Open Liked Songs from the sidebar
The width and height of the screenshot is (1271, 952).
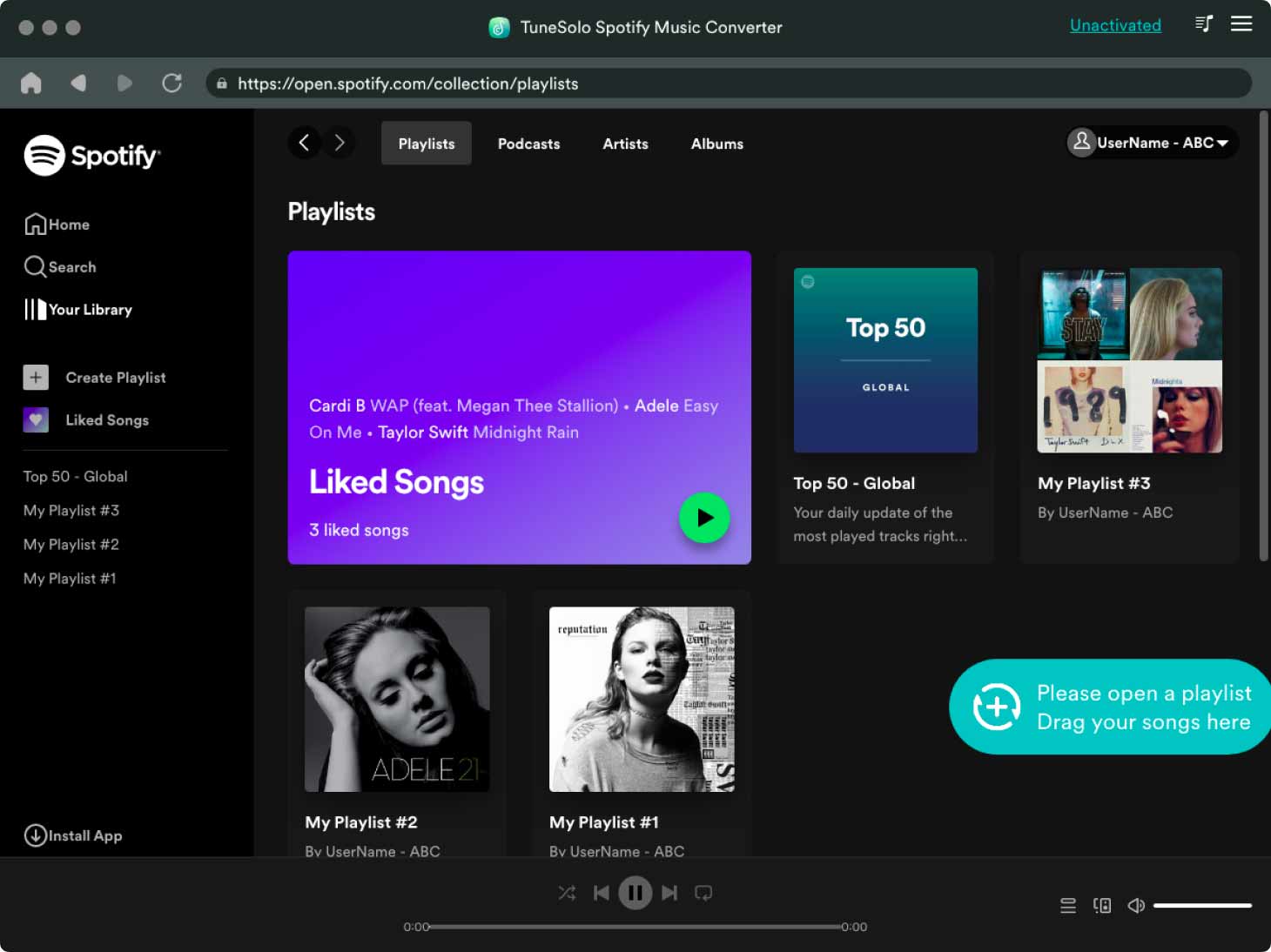pos(106,419)
